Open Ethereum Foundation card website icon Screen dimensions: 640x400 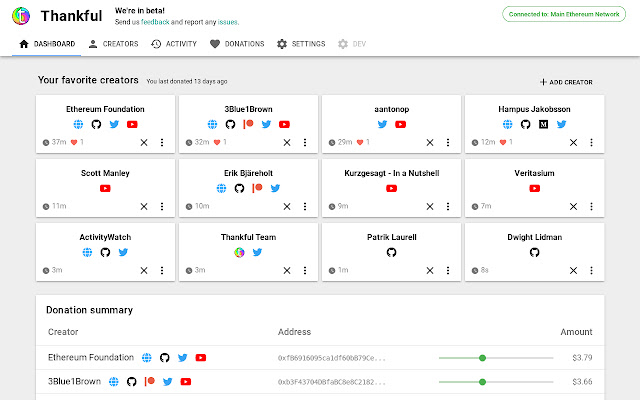(78, 124)
